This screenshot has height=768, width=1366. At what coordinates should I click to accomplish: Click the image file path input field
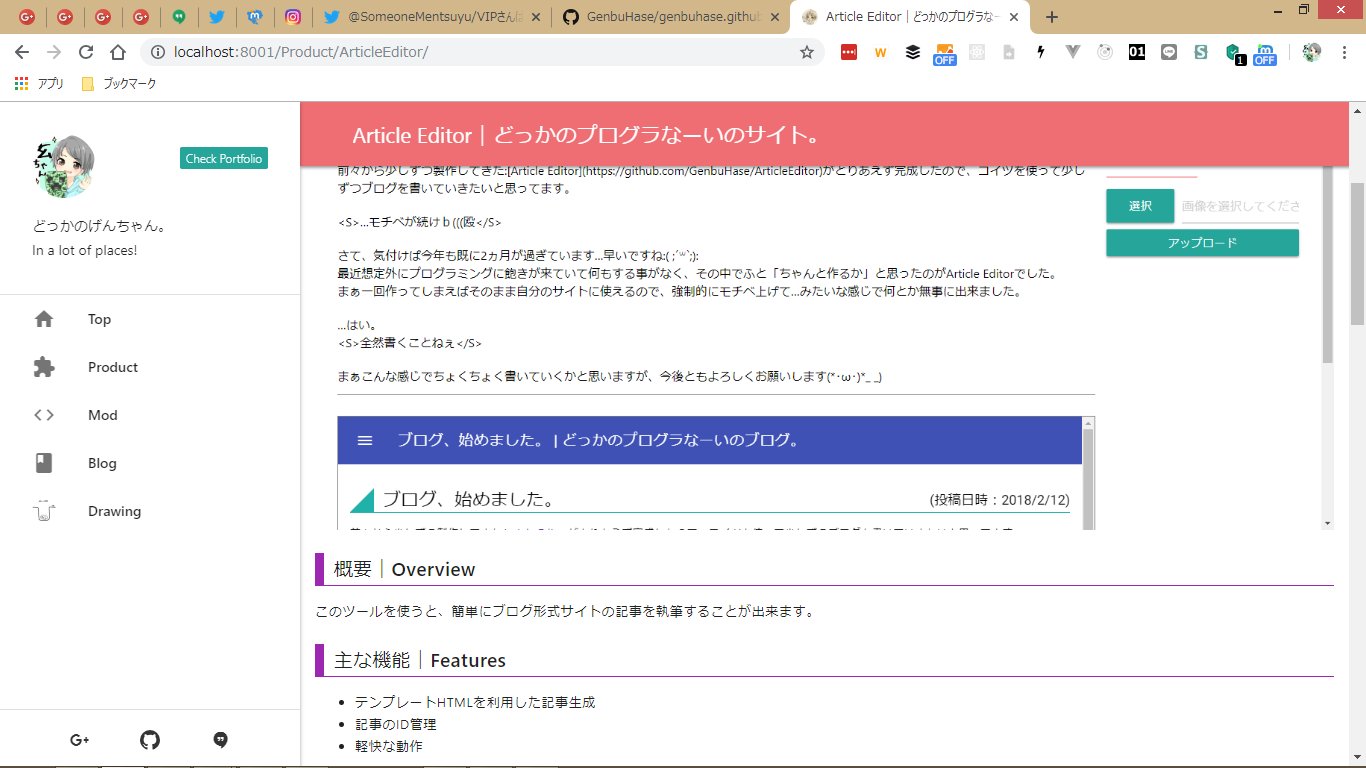click(1240, 206)
